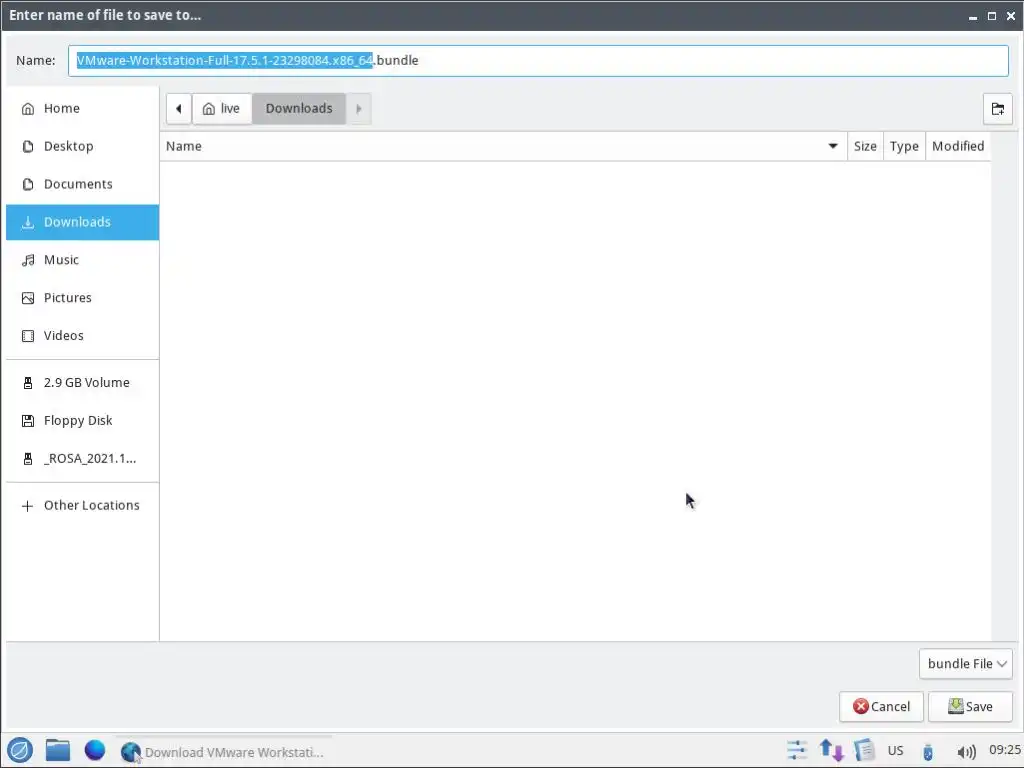This screenshot has height=768, width=1024.
Task: Click the Cancel button
Action: click(881, 707)
